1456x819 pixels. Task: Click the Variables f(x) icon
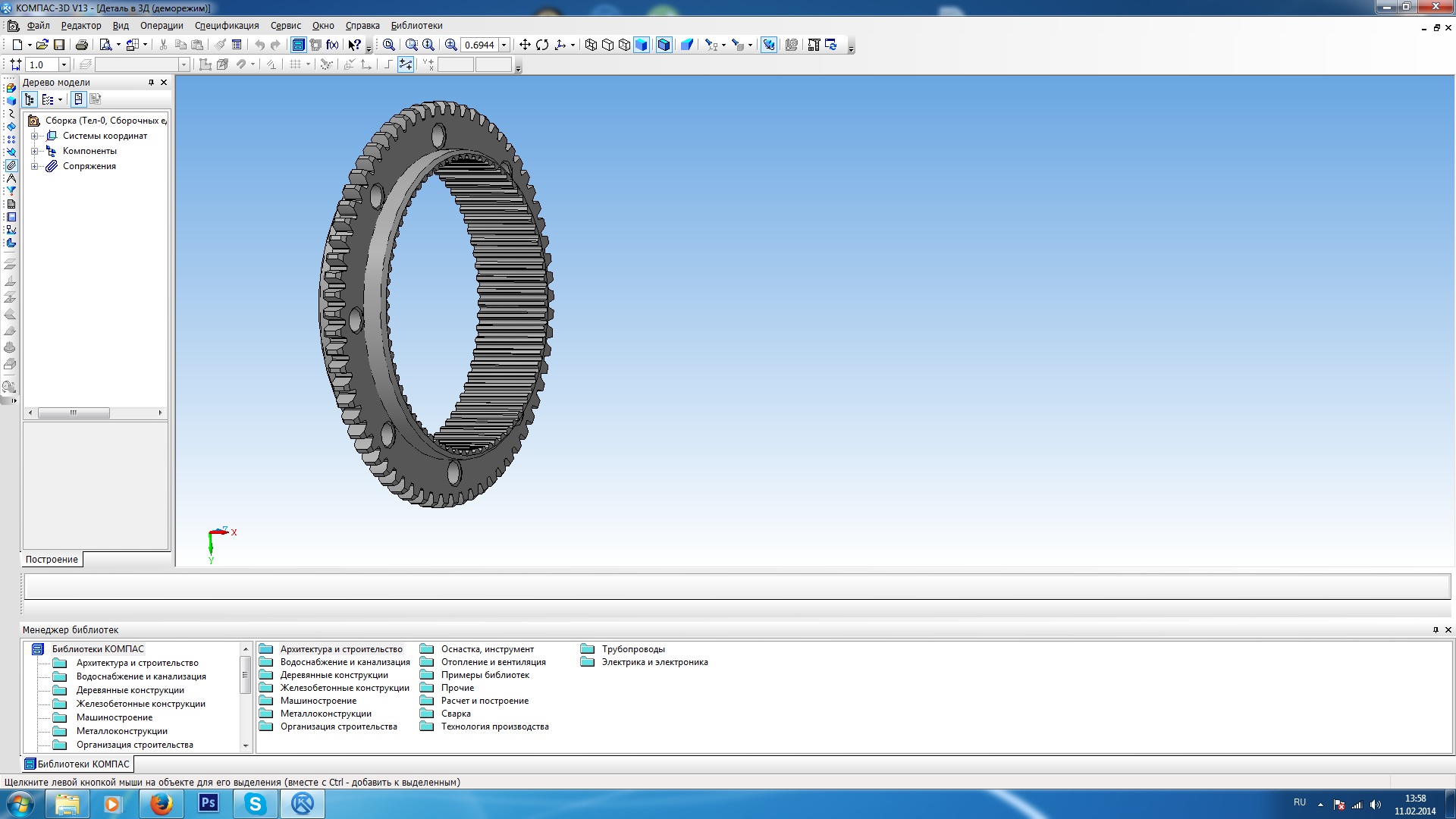point(332,45)
